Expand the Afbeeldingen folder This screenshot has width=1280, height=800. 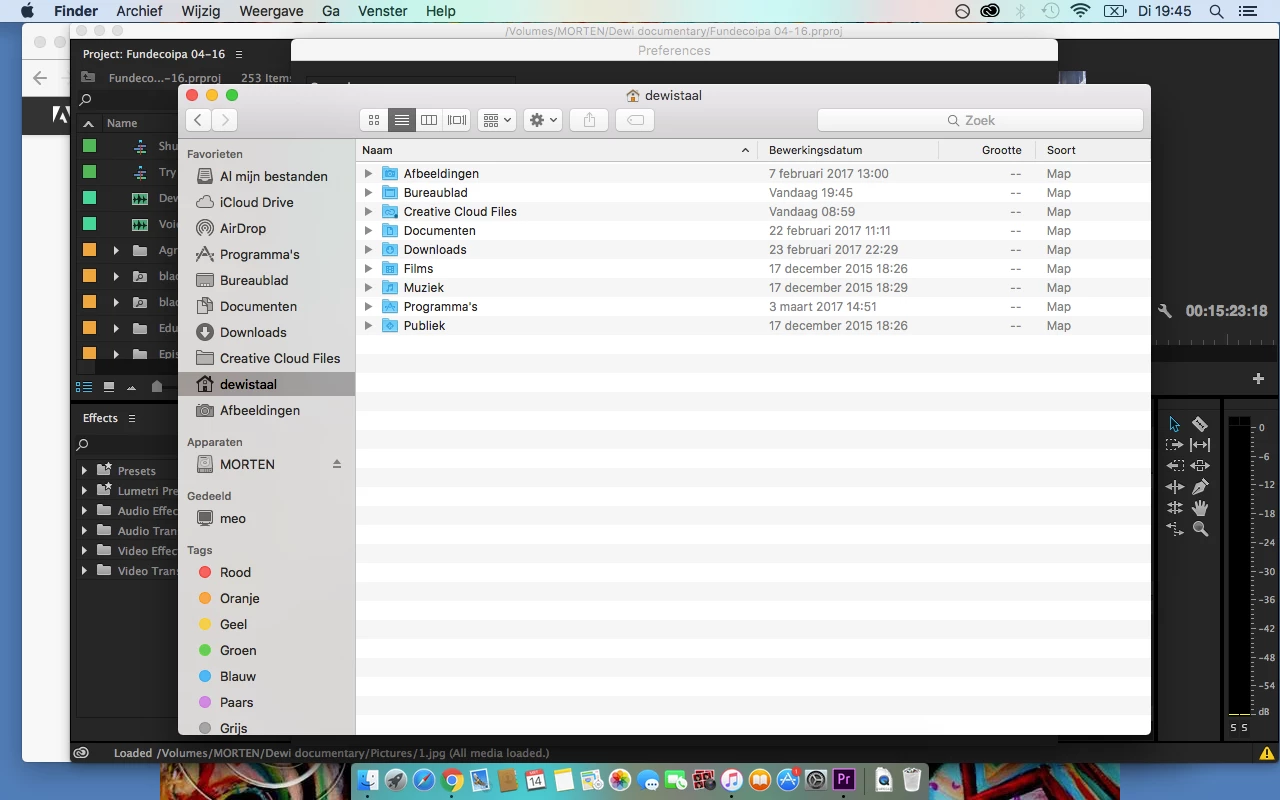368,174
